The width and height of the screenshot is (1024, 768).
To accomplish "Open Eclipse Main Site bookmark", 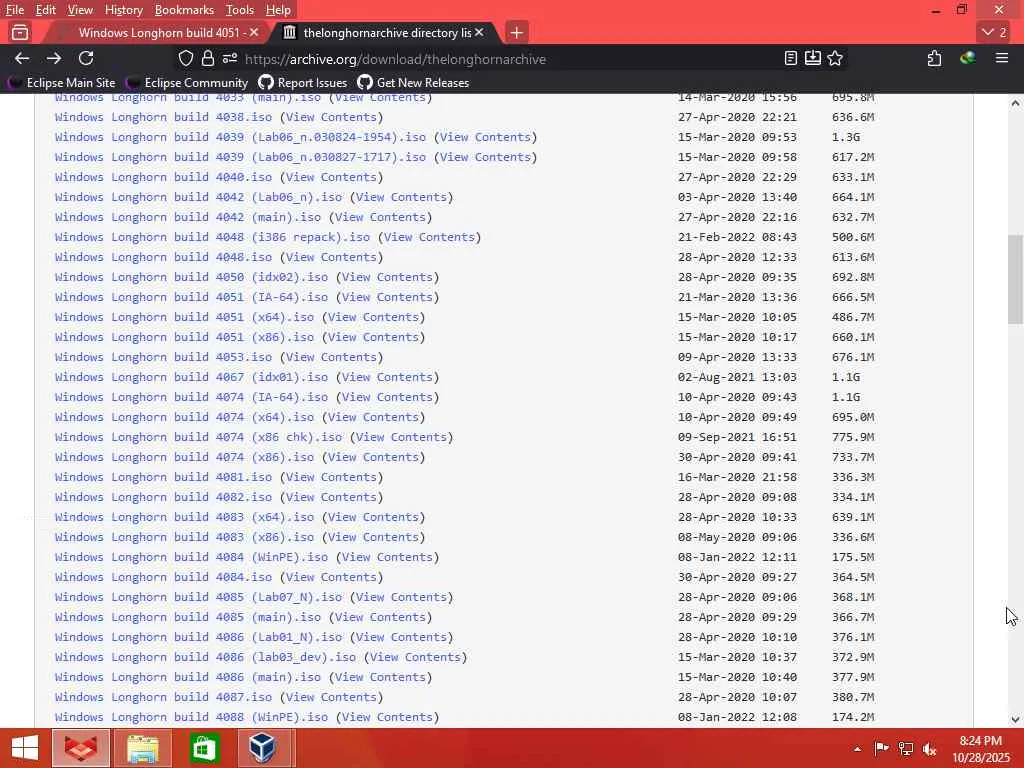I will coord(61,83).
